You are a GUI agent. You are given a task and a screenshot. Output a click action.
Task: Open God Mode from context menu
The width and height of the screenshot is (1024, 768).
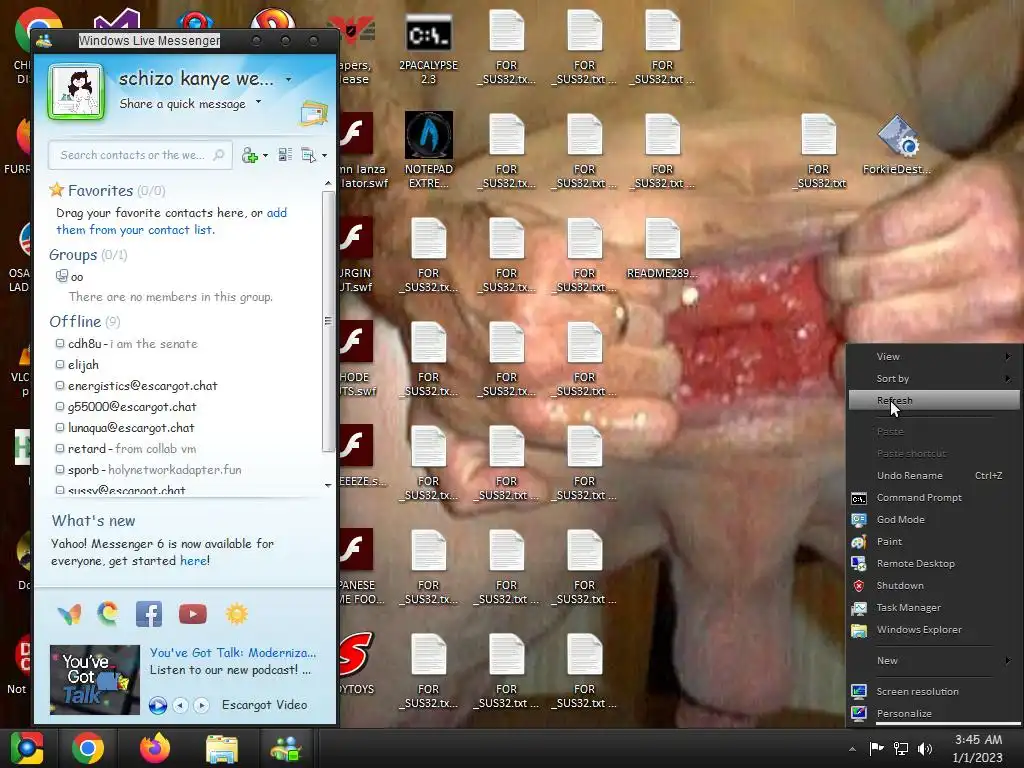click(934, 520)
